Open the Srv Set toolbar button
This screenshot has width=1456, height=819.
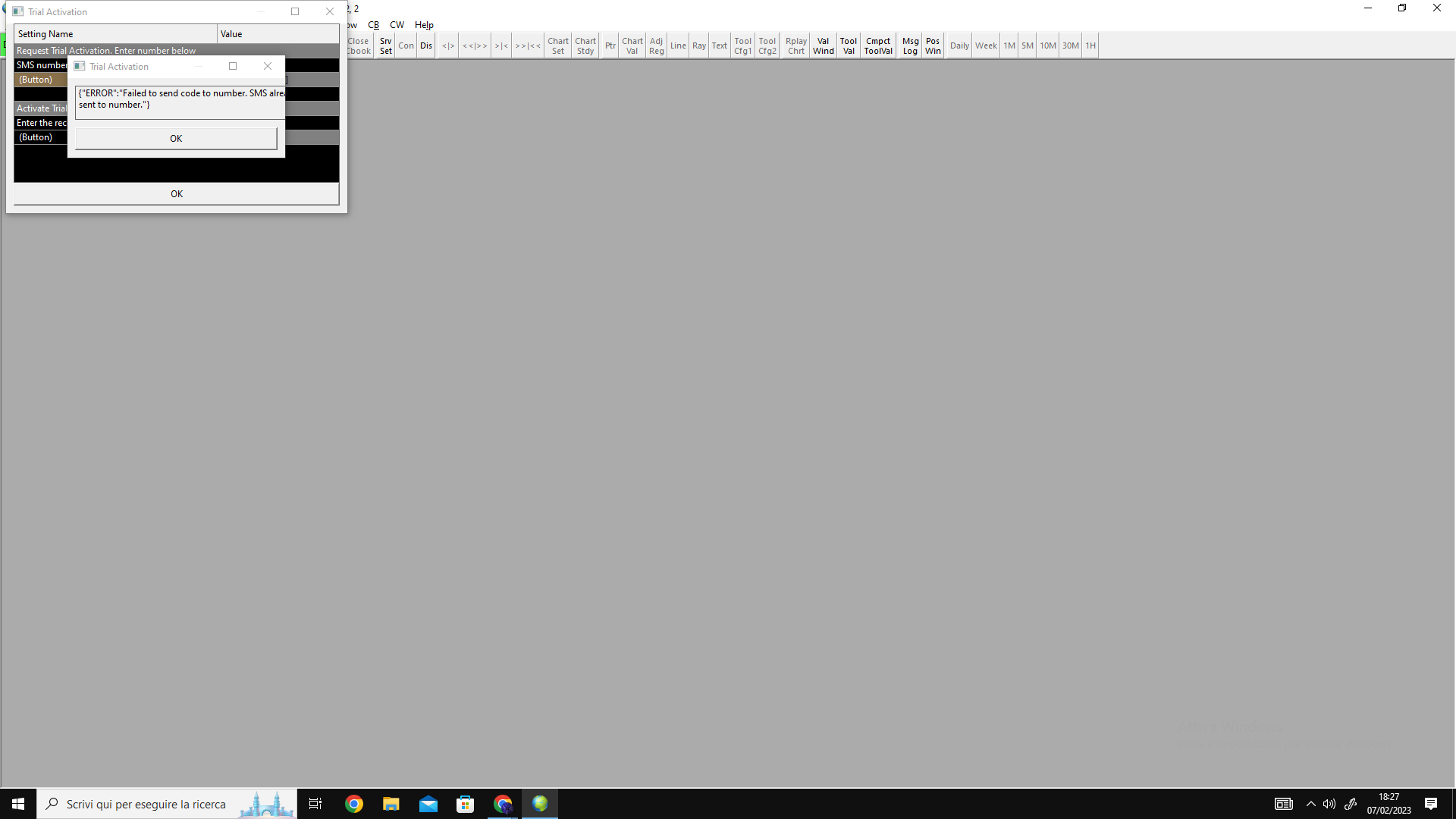[385, 46]
